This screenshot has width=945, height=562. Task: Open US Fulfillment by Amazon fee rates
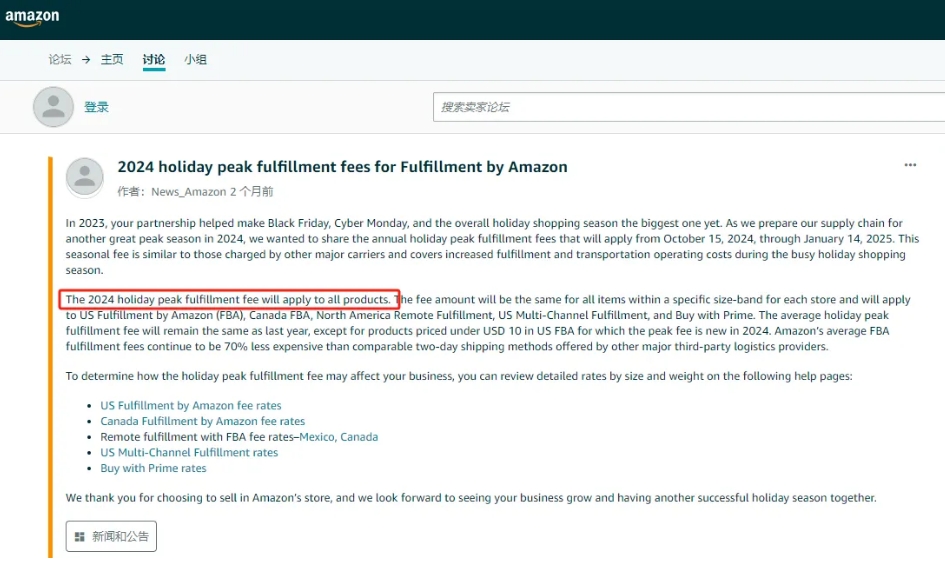[190, 405]
